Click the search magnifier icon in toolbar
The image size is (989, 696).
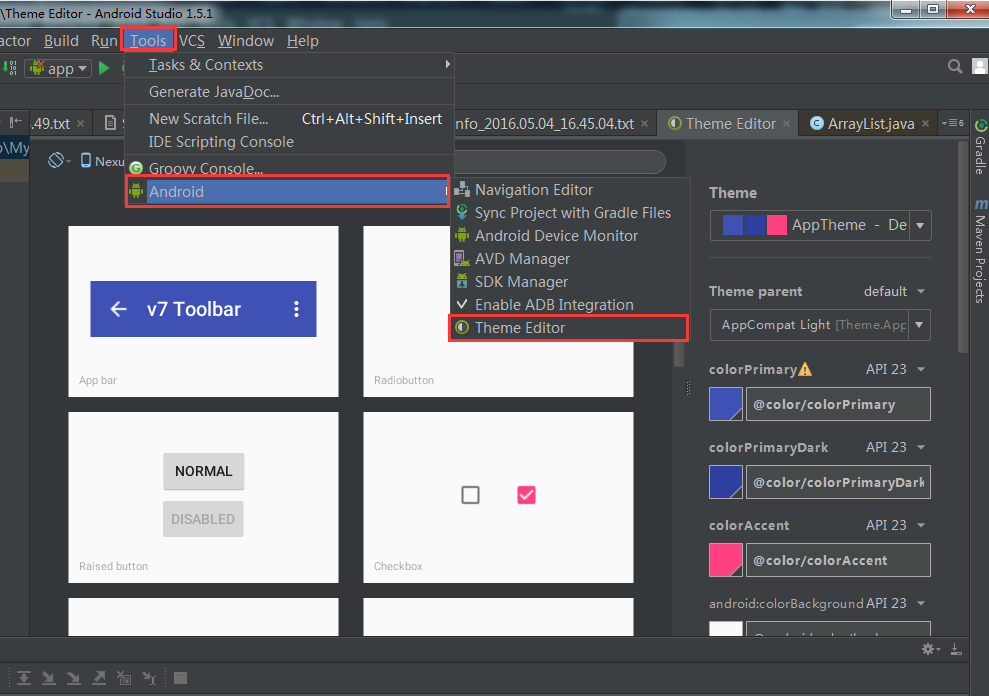coord(955,67)
